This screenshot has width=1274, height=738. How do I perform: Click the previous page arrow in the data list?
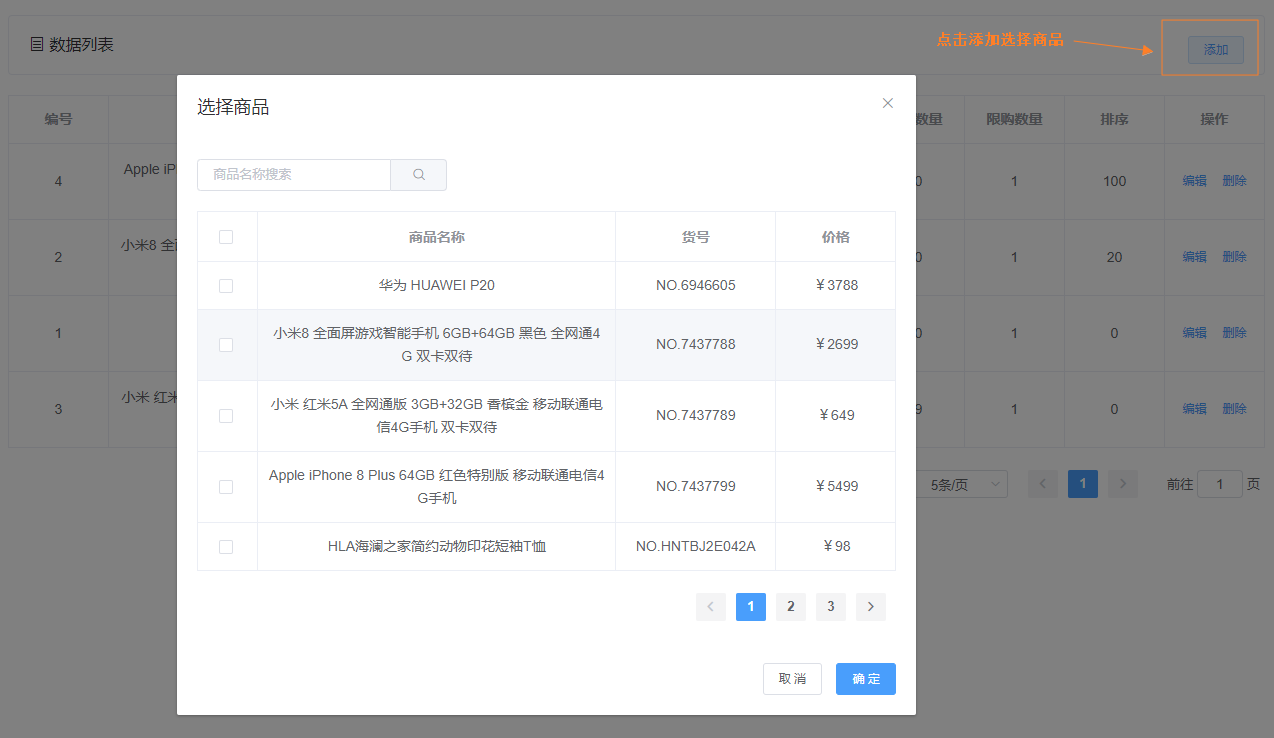[x=1042, y=483]
